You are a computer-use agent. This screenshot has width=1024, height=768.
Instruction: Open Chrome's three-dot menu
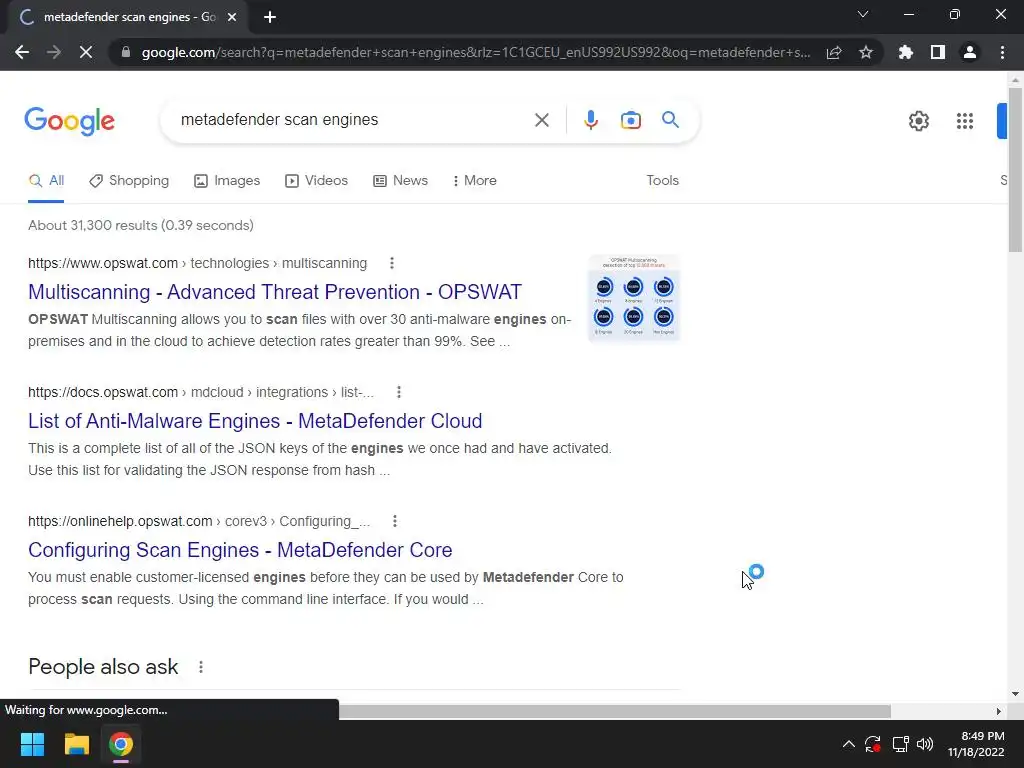tap(1002, 52)
